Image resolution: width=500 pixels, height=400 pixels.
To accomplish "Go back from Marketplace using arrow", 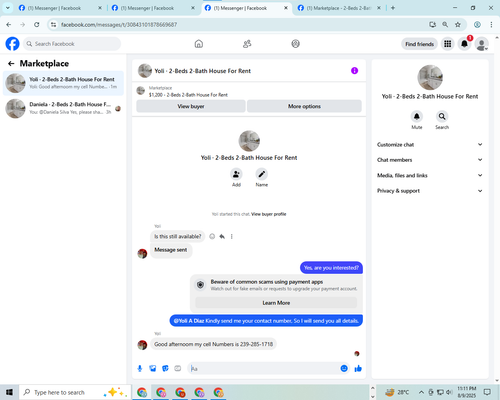I will tap(11, 63).
